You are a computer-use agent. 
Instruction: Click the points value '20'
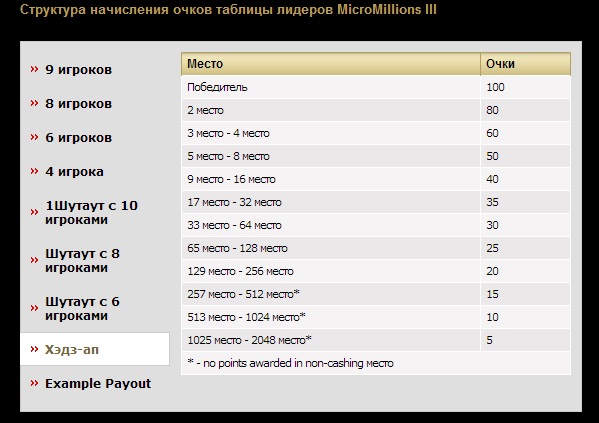pos(492,271)
